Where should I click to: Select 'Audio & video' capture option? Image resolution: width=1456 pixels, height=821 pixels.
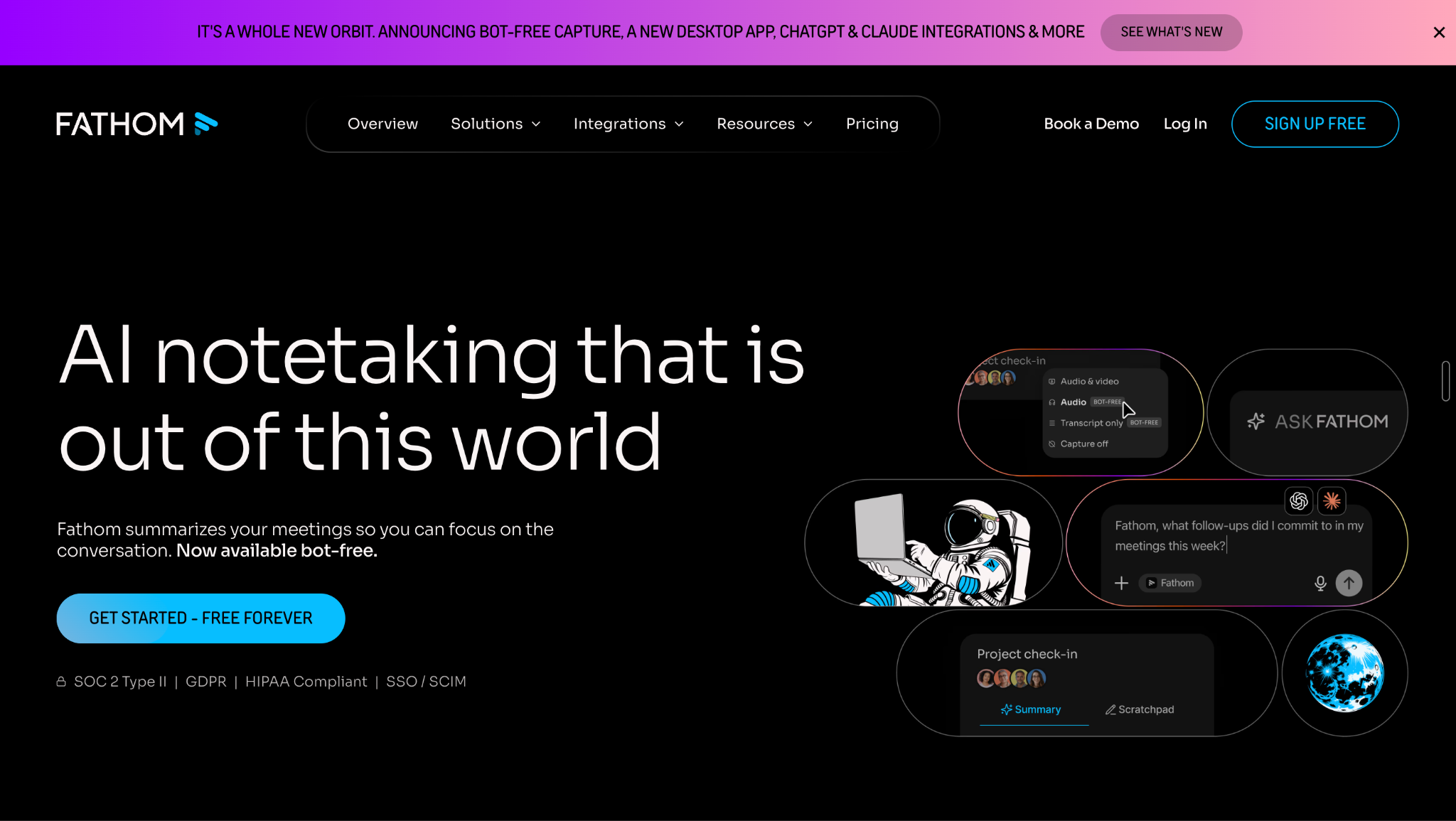(1083, 382)
